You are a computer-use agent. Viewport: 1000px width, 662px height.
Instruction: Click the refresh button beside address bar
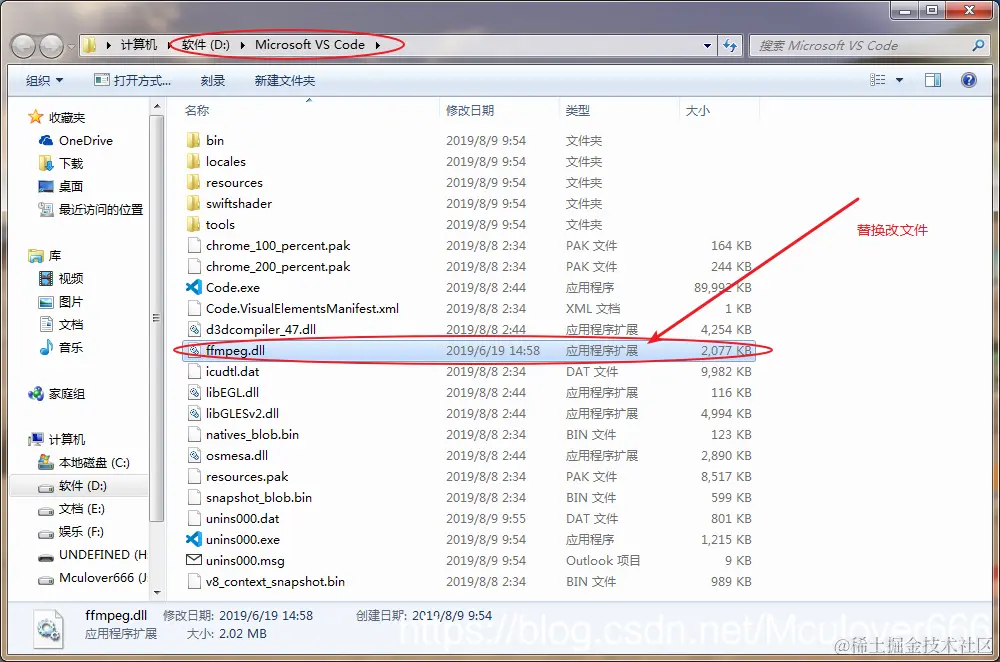730,45
